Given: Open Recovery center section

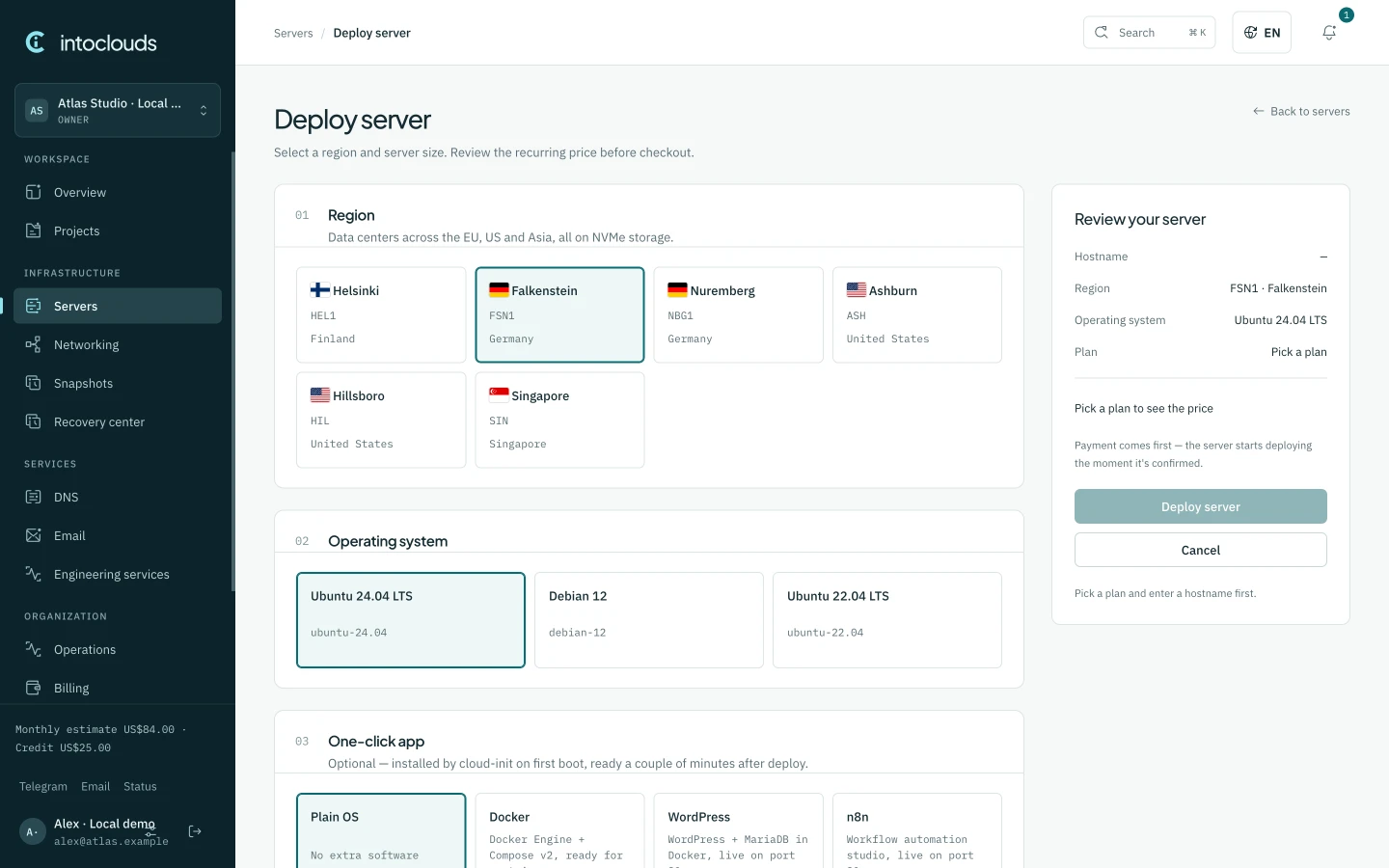Looking at the screenshot, I should [118, 421].
